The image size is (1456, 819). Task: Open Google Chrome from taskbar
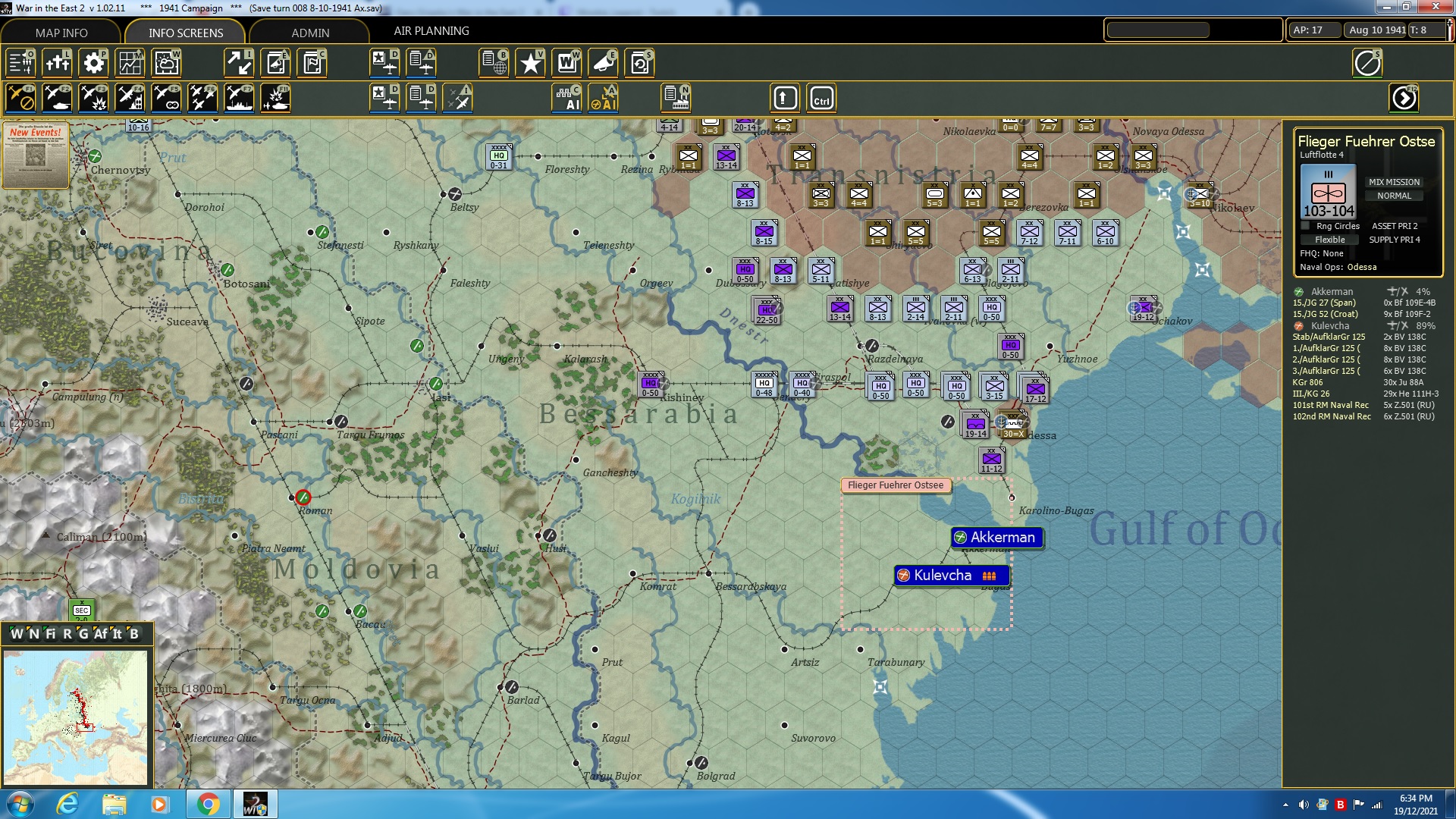tap(208, 804)
